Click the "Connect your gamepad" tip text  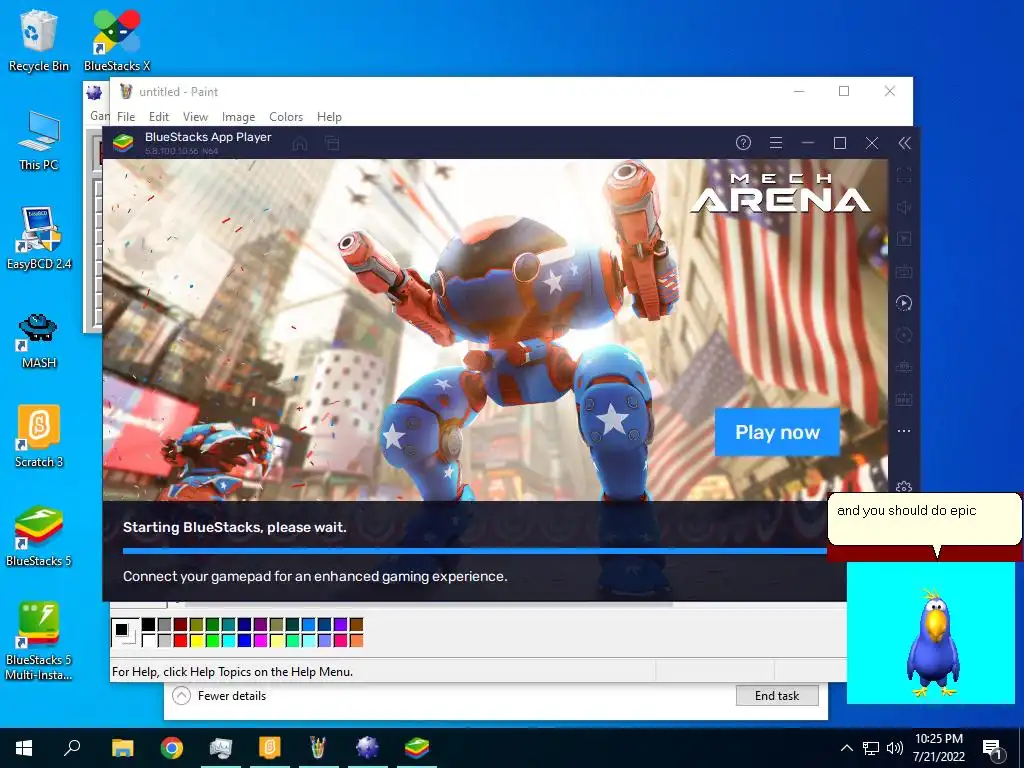[315, 576]
